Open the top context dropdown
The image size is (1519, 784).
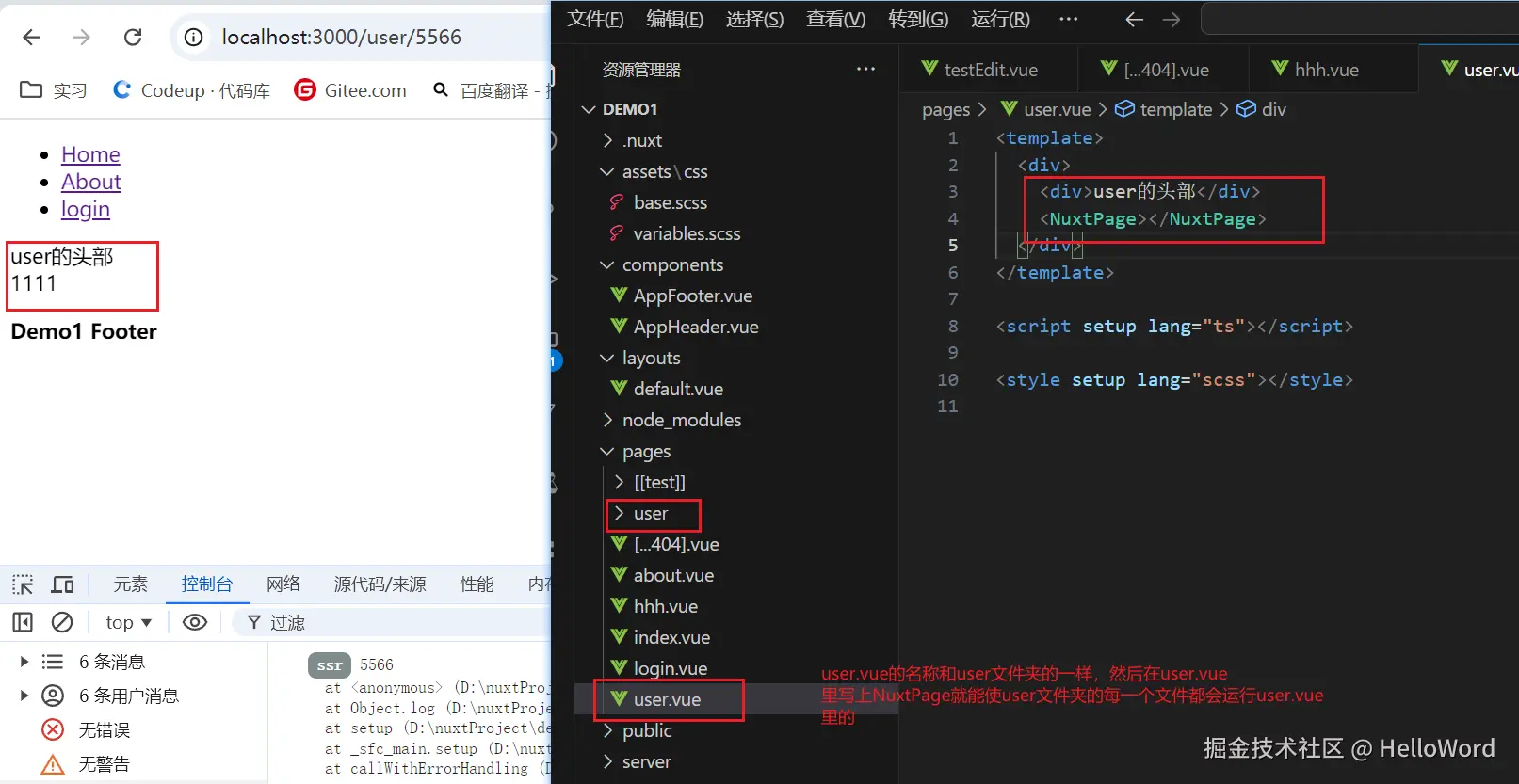coord(129,622)
